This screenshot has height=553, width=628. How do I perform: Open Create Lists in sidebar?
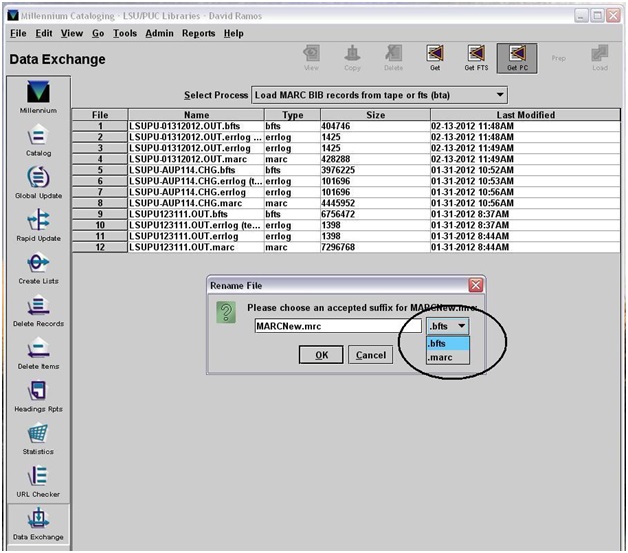(x=38, y=267)
